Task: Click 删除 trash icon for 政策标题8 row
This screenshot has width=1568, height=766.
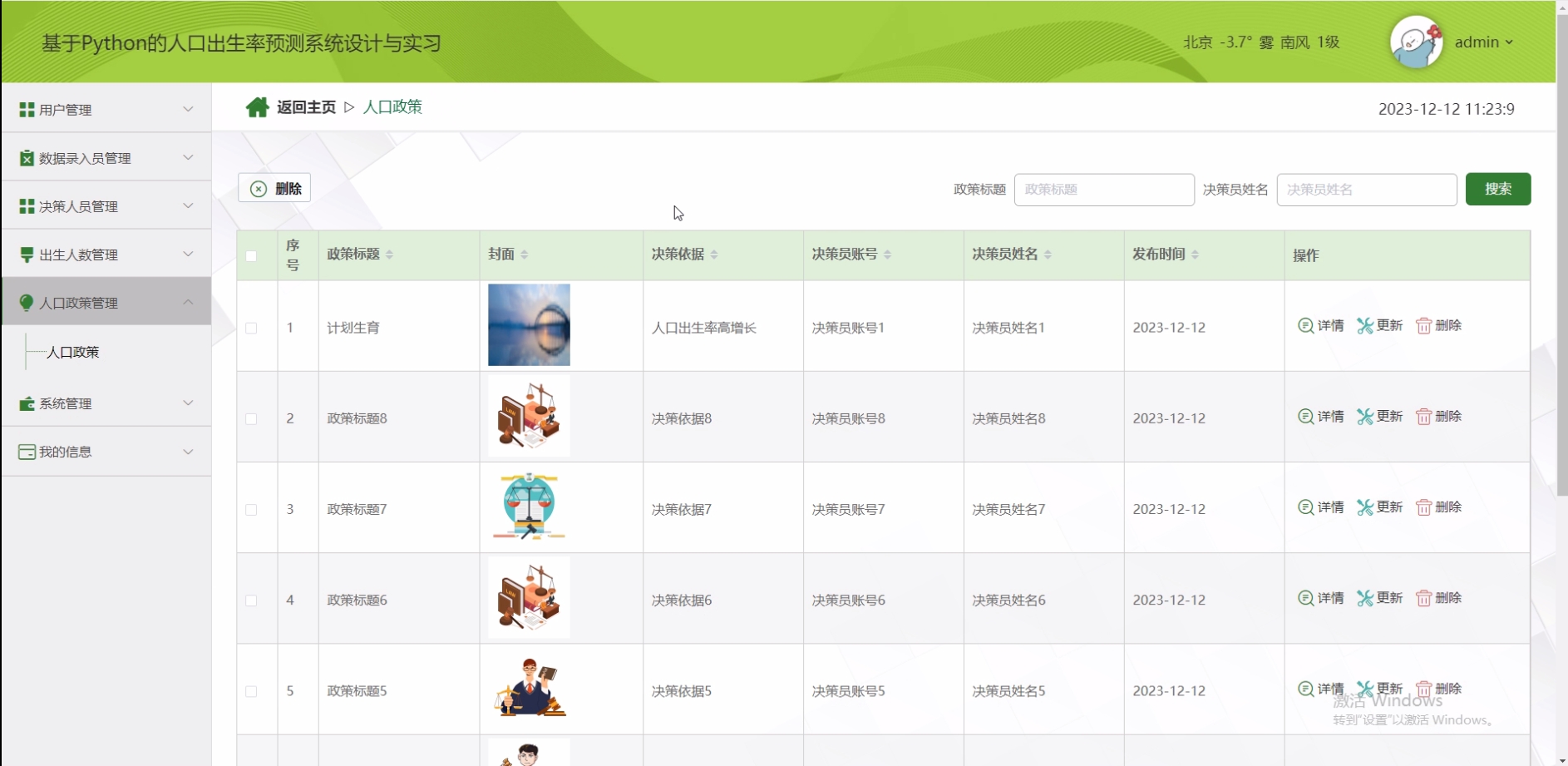Action: (1423, 416)
